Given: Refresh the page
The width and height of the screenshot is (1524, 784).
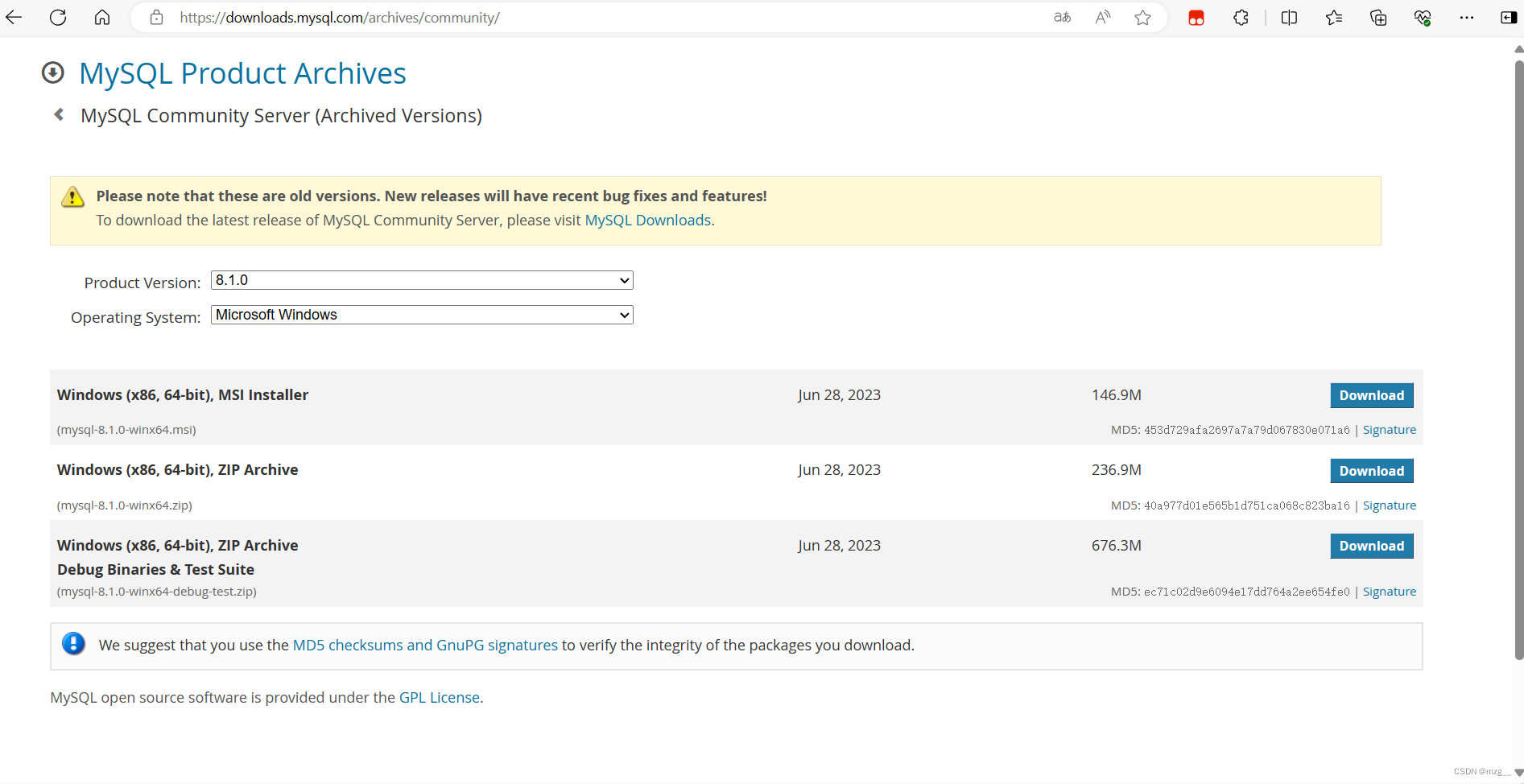Looking at the screenshot, I should (58, 17).
